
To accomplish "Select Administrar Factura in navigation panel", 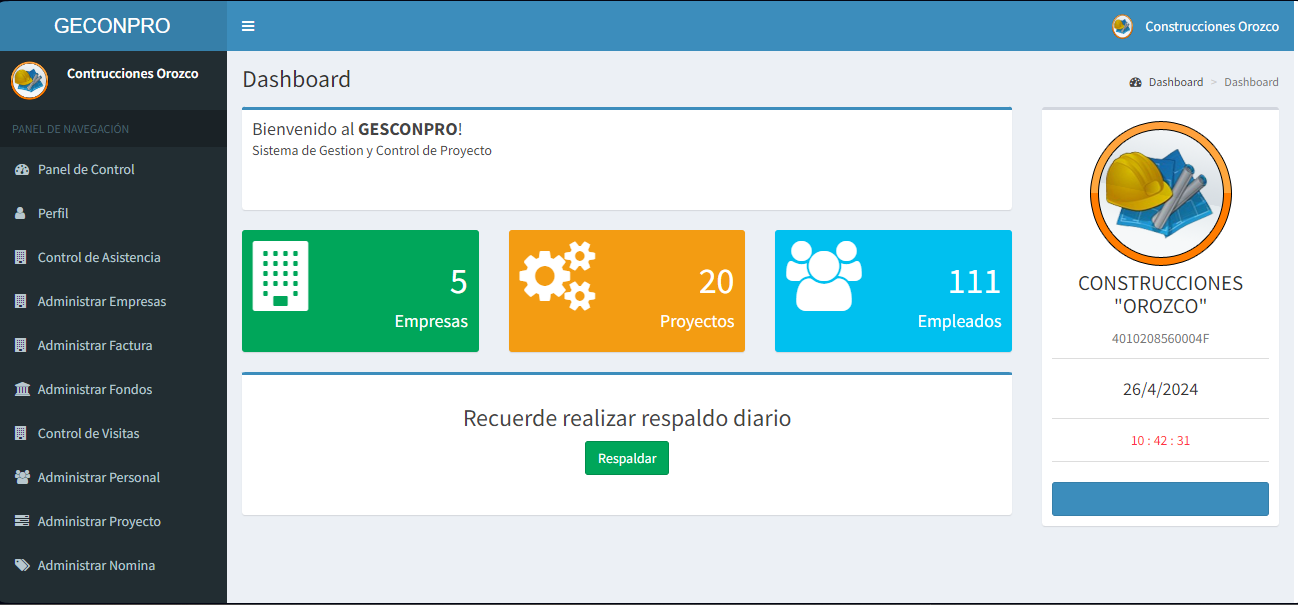I will [94, 346].
